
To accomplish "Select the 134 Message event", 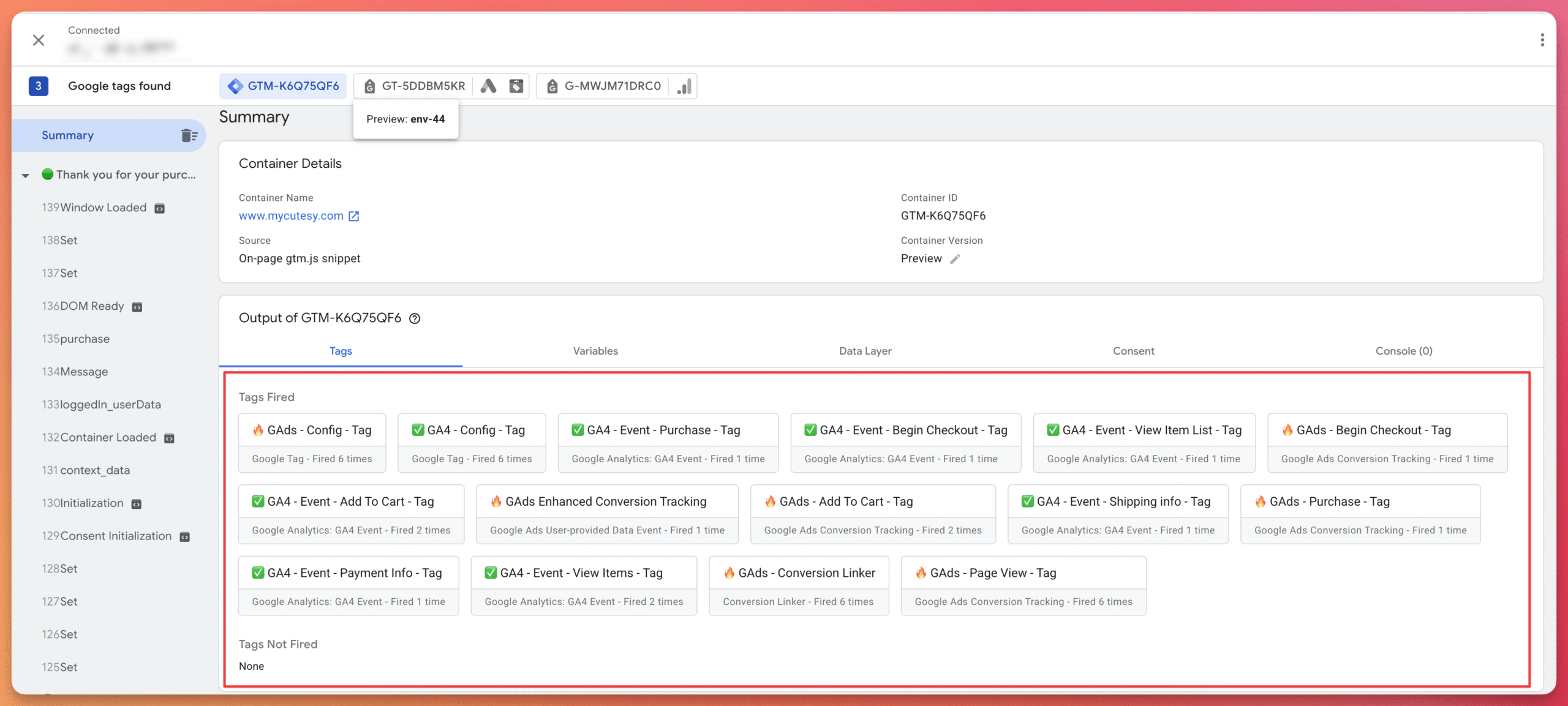I will click(x=75, y=372).
